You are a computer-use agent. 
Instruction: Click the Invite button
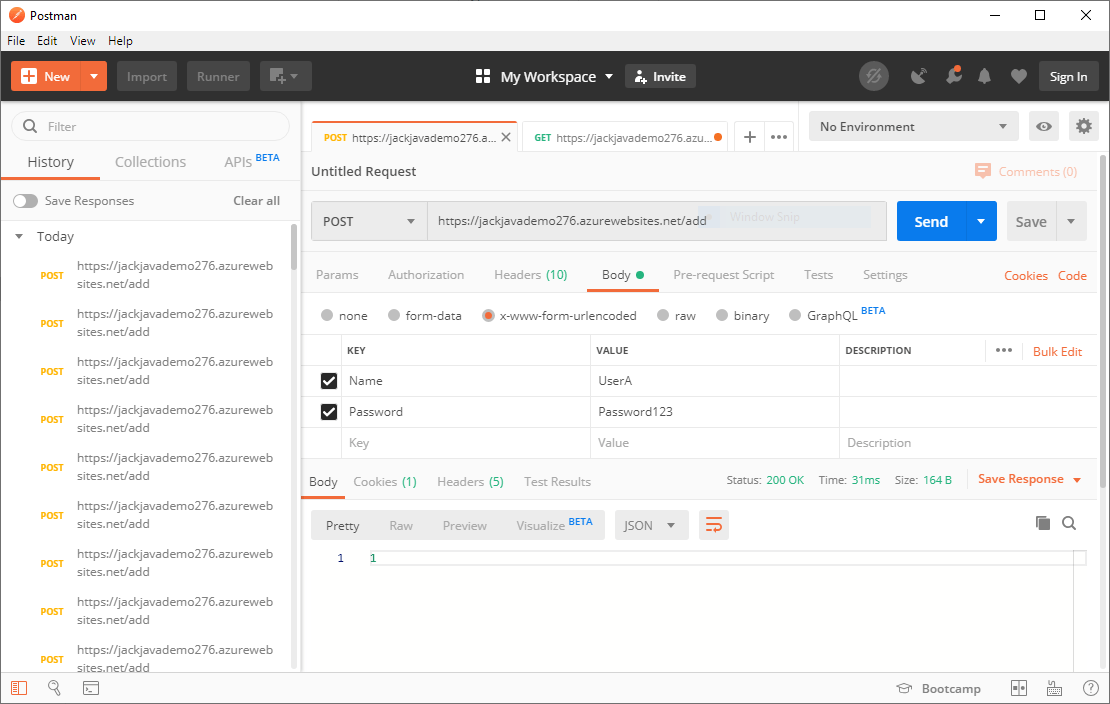pos(660,76)
